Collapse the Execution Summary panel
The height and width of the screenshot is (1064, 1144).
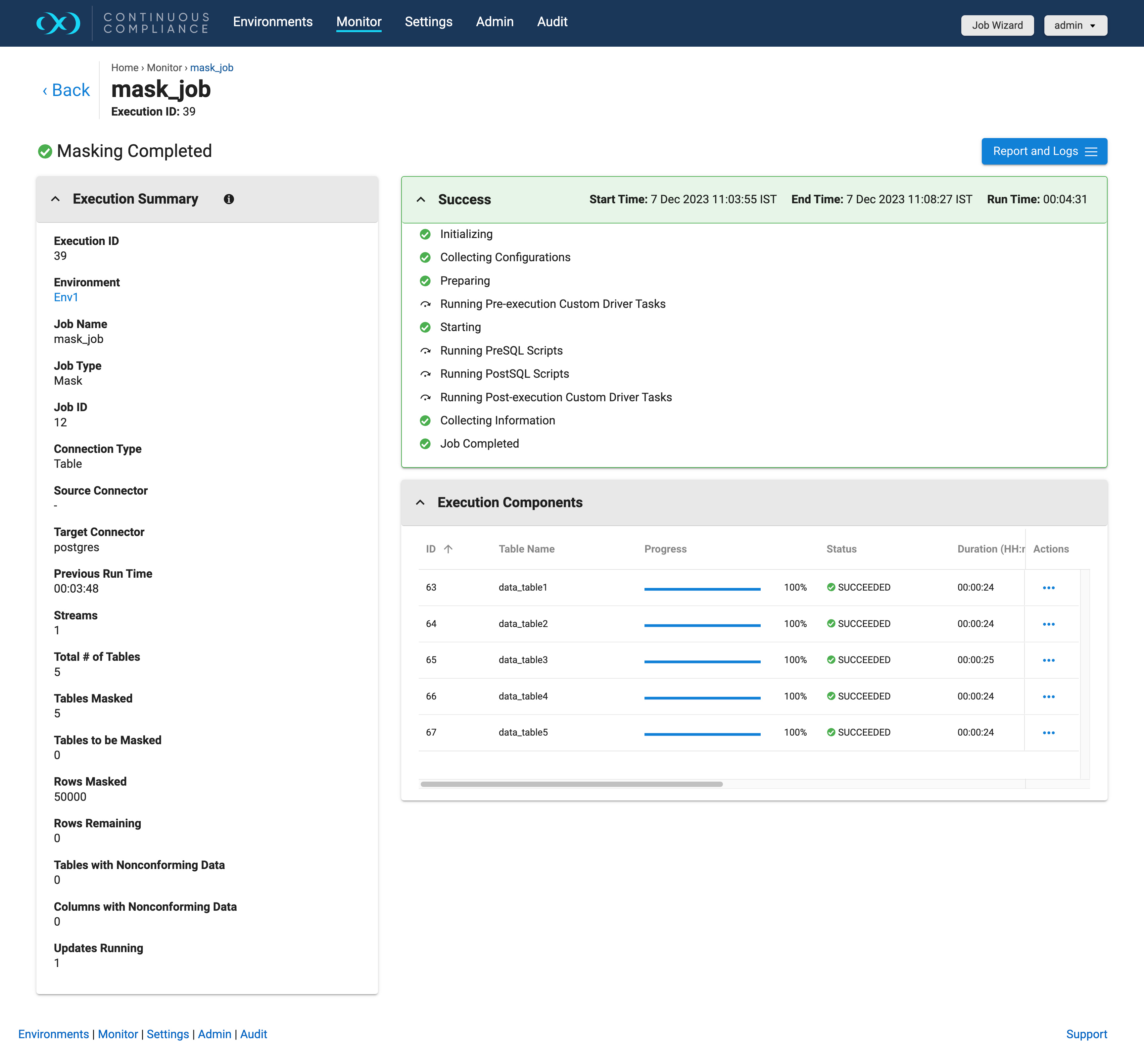55,199
